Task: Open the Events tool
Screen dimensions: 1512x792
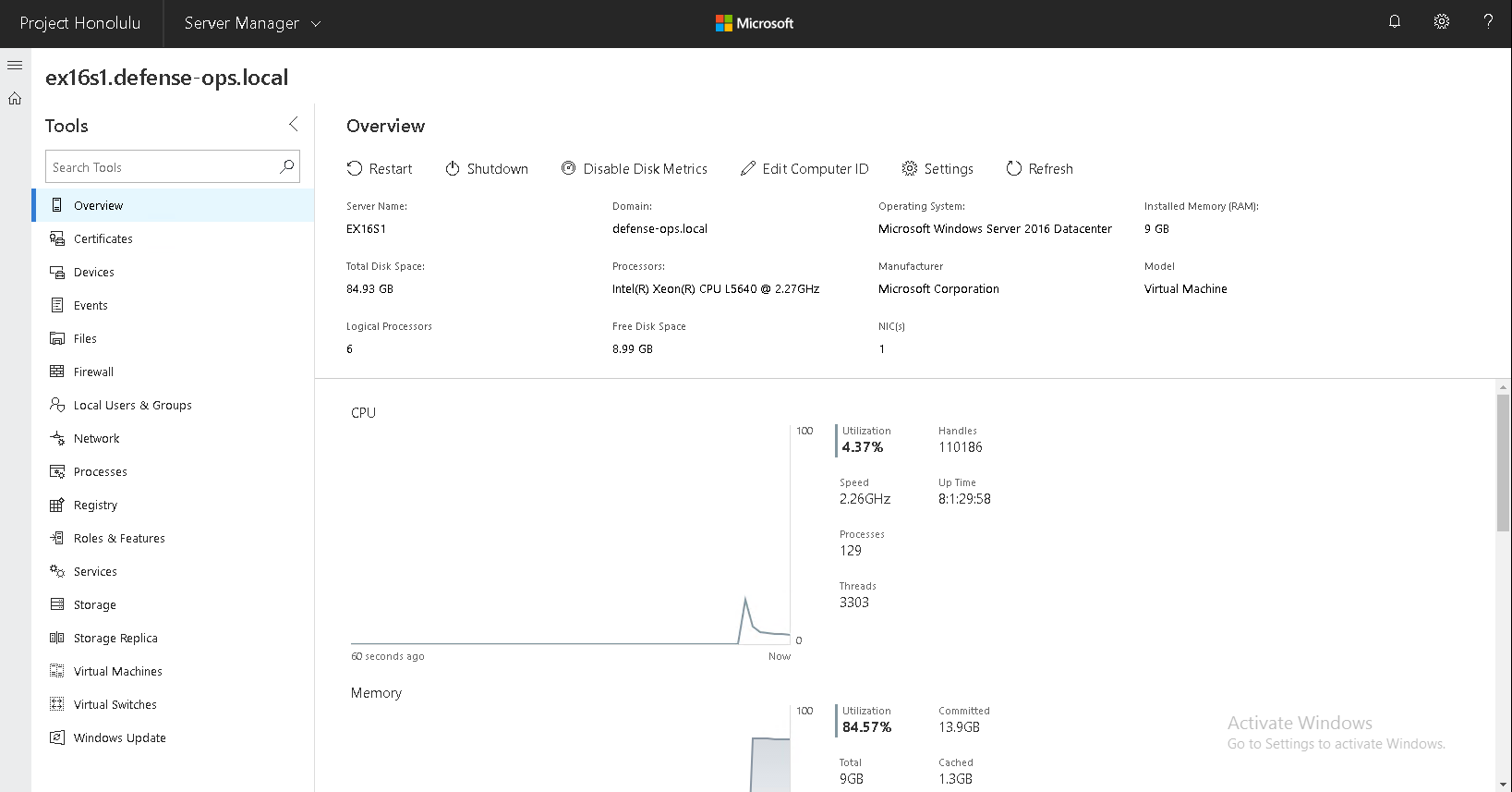Action: pyautogui.click(x=174, y=305)
